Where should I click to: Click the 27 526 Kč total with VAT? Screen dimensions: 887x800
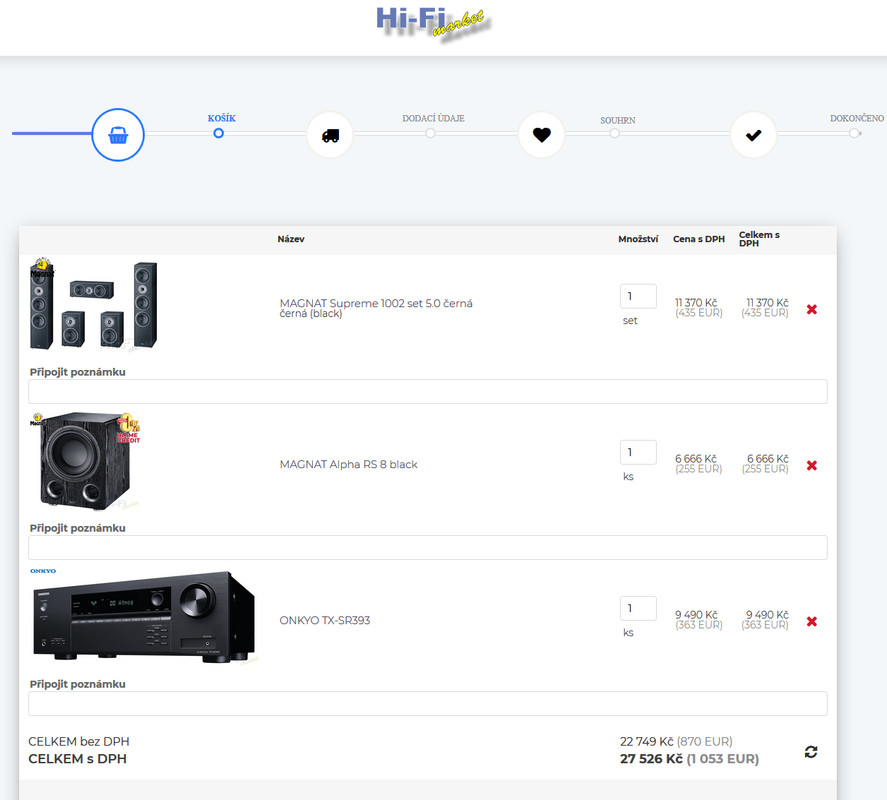pyautogui.click(x=651, y=759)
